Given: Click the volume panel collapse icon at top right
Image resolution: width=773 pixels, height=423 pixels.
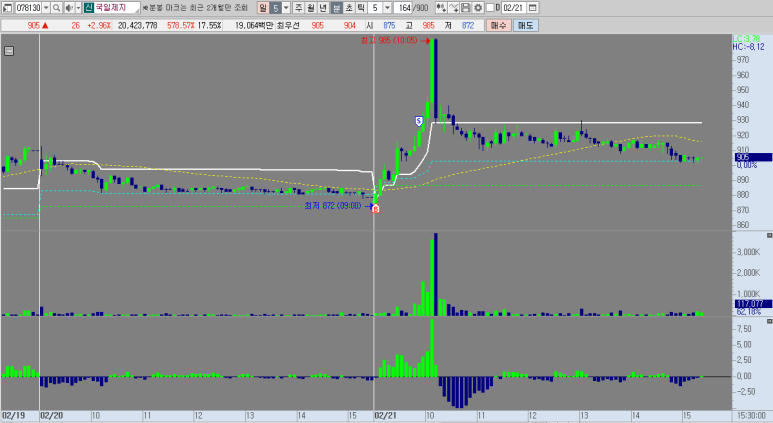Looking at the screenshot, I should pos(769,236).
